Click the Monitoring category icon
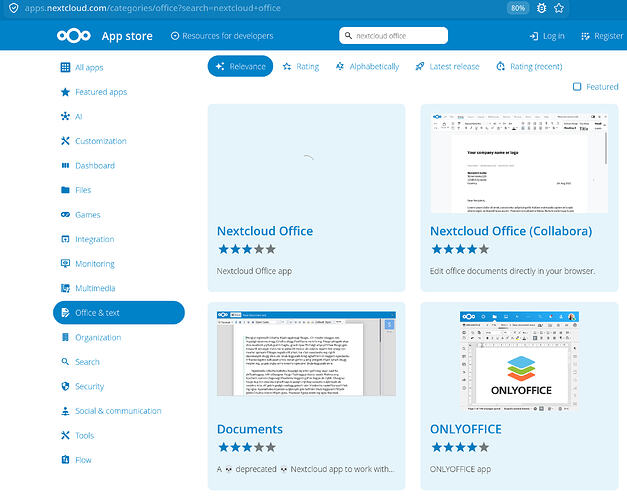 (65, 264)
